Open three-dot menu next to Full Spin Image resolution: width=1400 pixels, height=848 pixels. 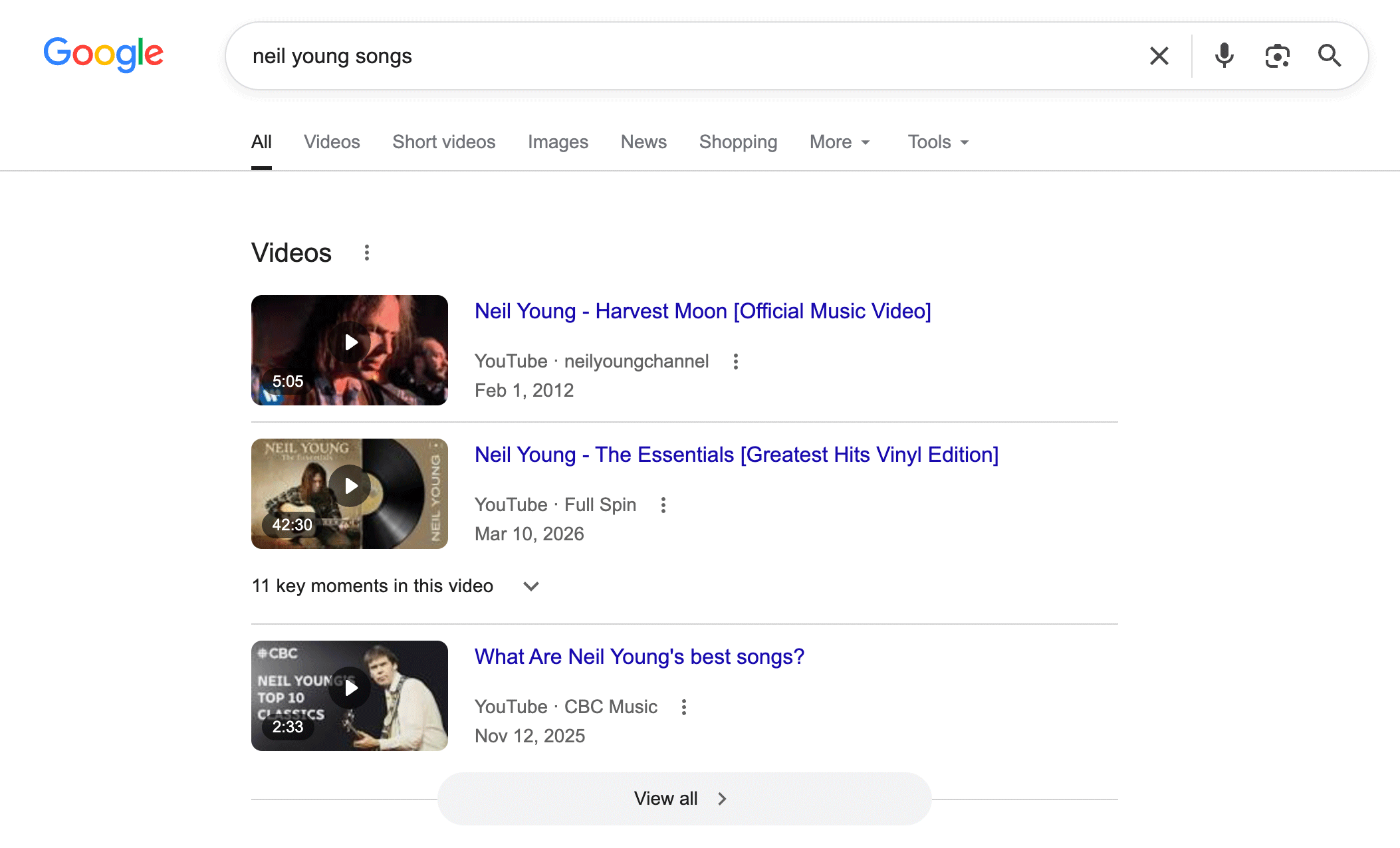663,505
